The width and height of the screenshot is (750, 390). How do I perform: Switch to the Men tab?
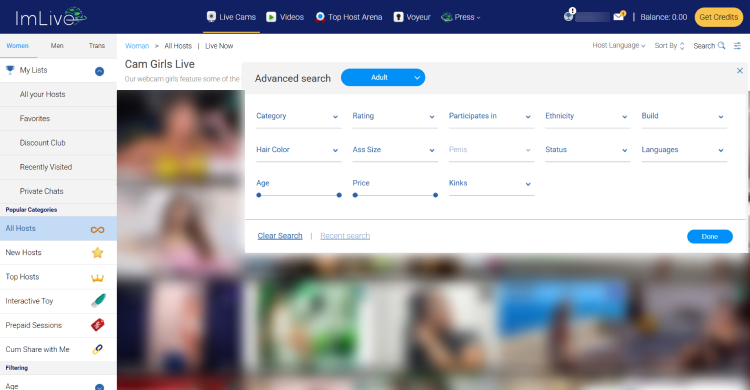57,45
